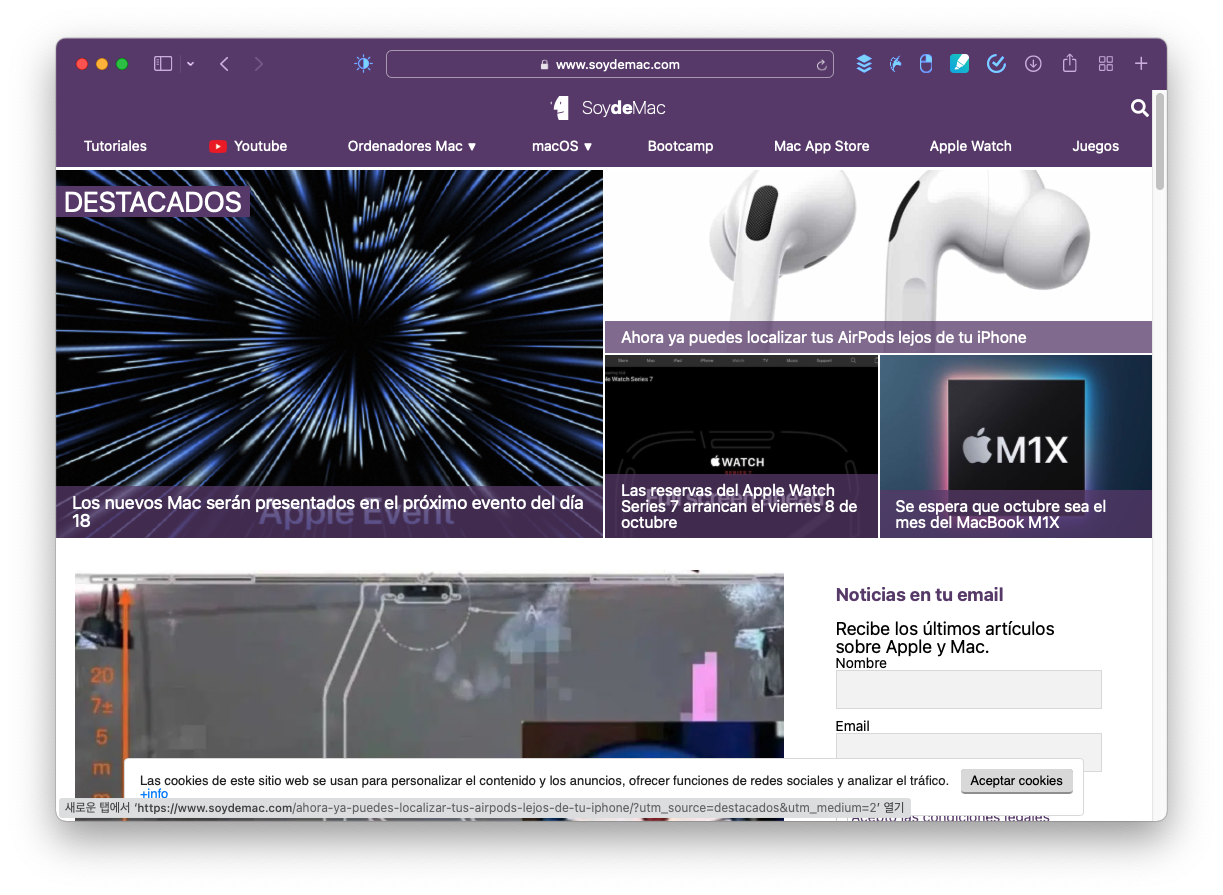Open the Apple Watch Series 7 reservas article
Viewport: 1223px width, 895px height.
tap(739, 506)
